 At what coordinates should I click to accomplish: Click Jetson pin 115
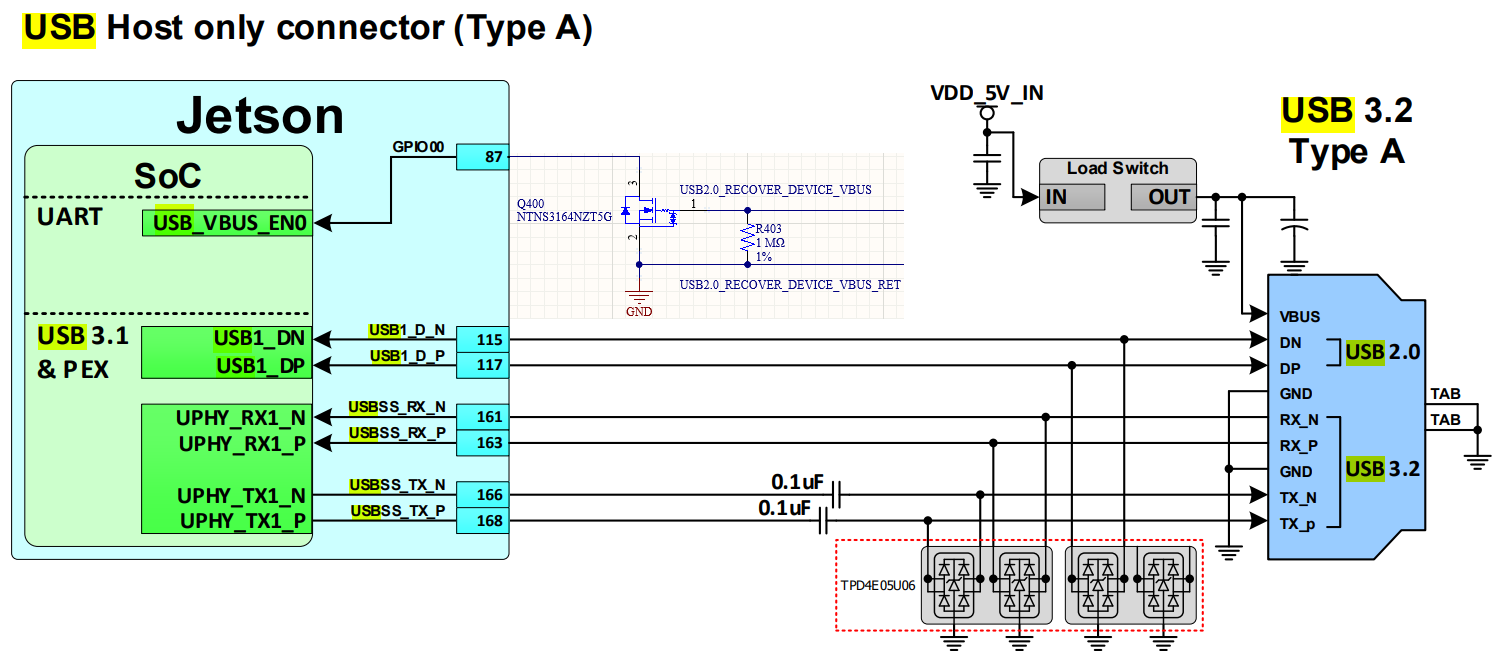[x=483, y=340]
